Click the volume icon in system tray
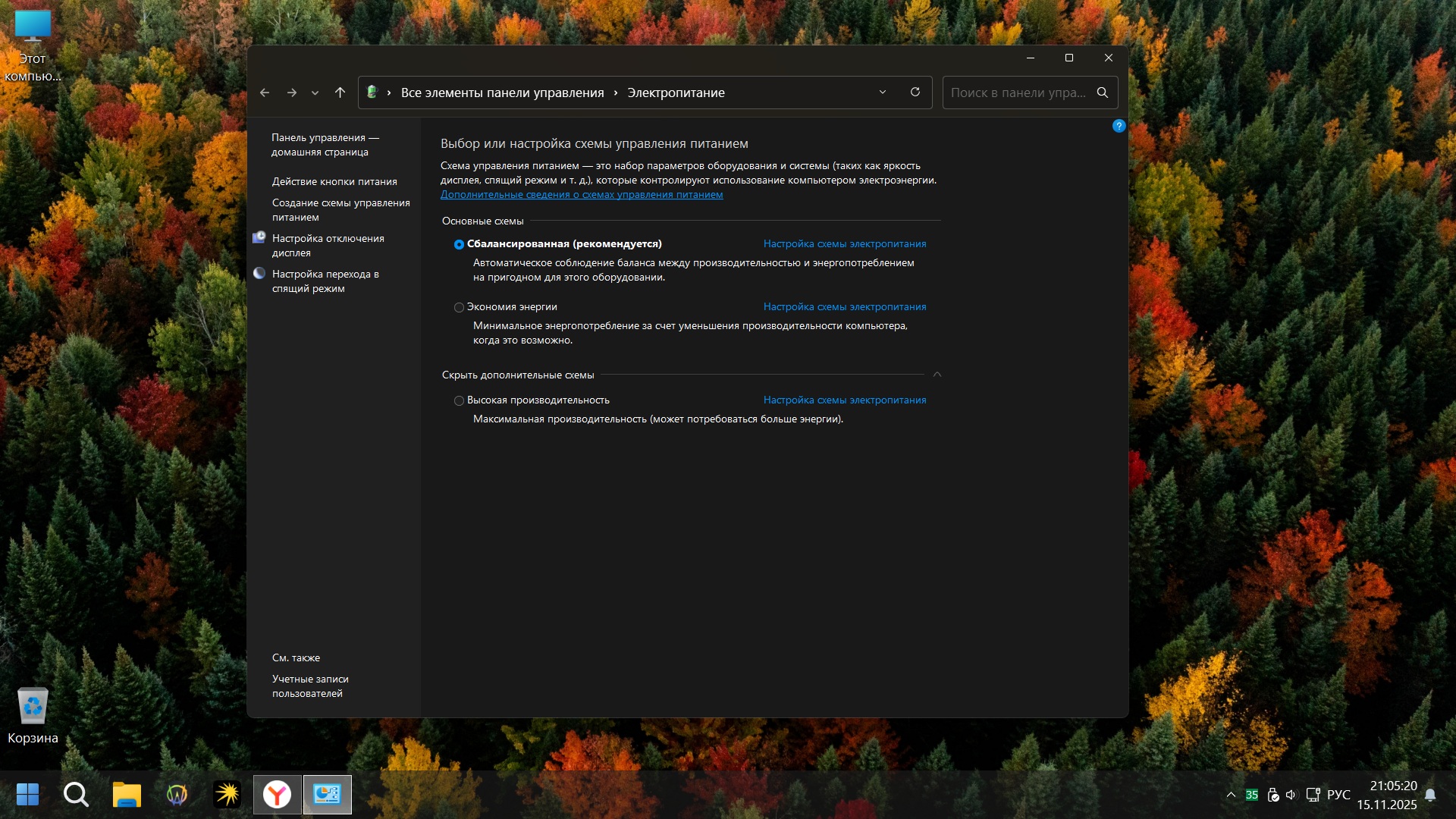This screenshot has width=1456, height=819. (1291, 795)
